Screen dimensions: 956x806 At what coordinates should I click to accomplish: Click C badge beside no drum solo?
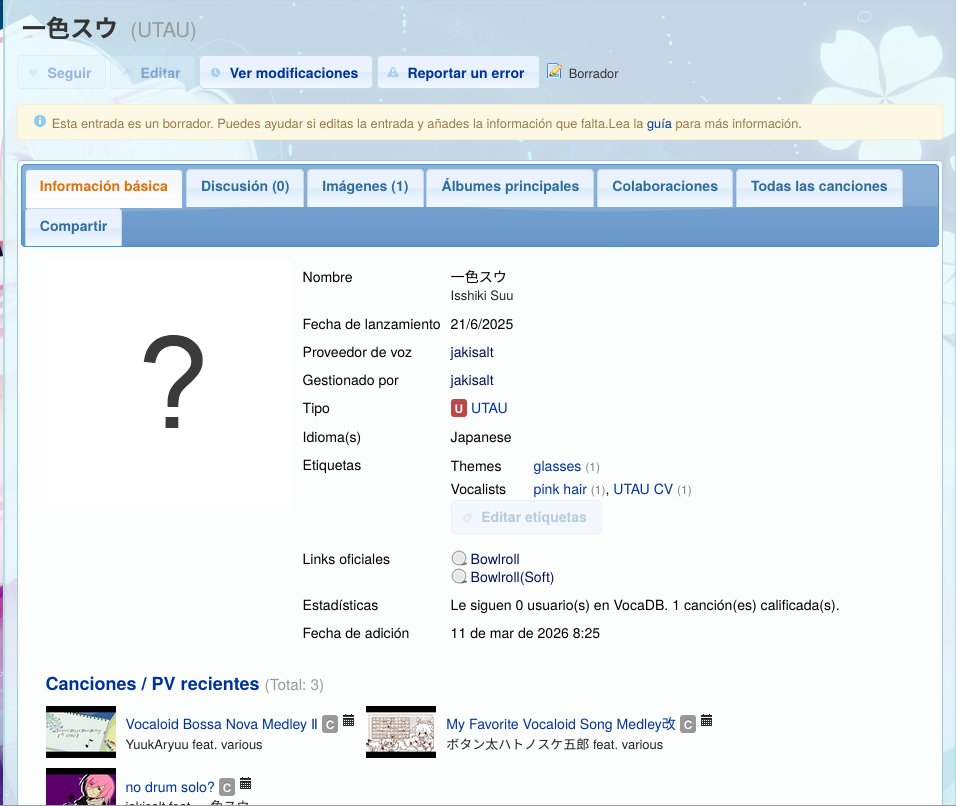pyautogui.click(x=227, y=787)
